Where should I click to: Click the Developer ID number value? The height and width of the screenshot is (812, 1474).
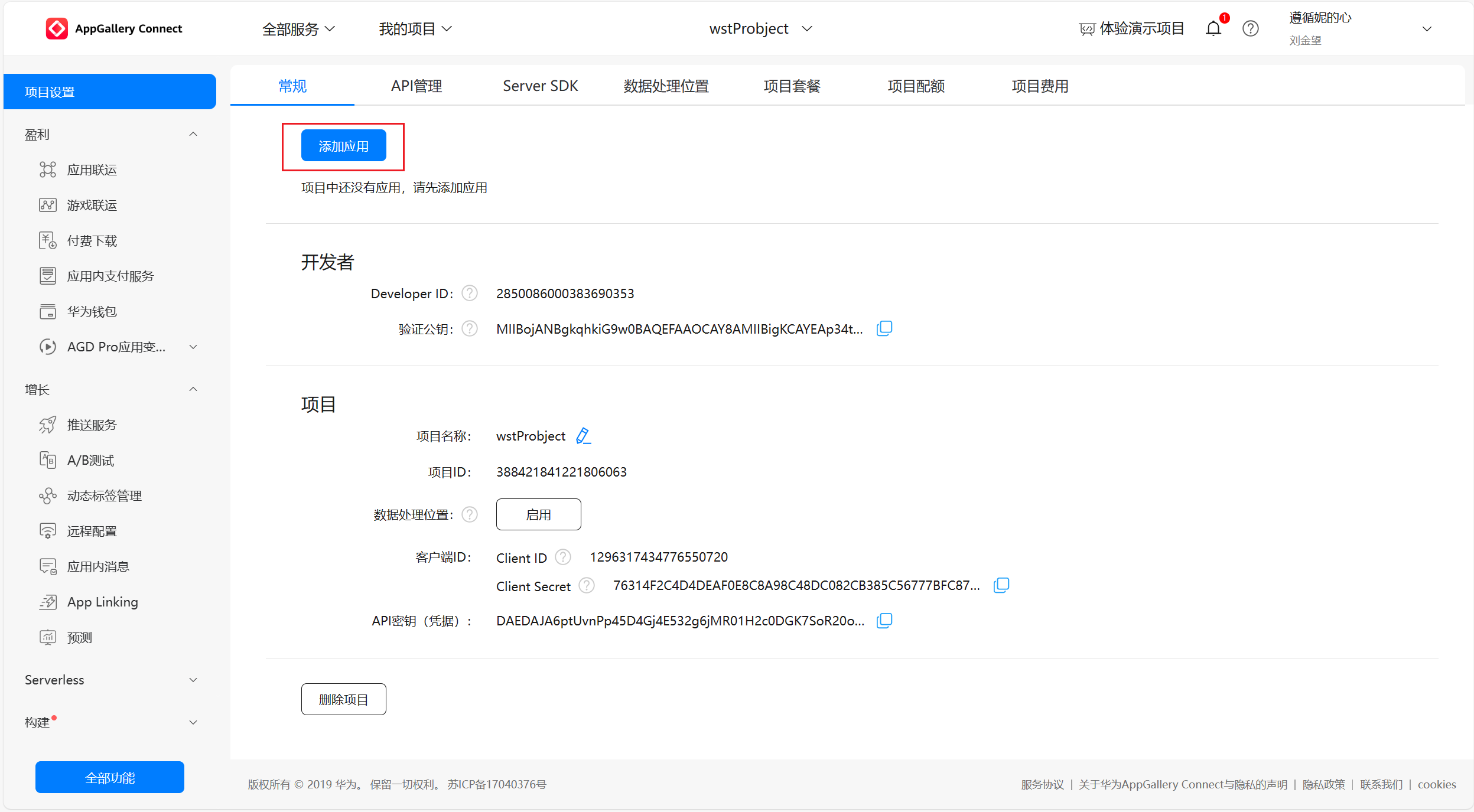(x=565, y=294)
